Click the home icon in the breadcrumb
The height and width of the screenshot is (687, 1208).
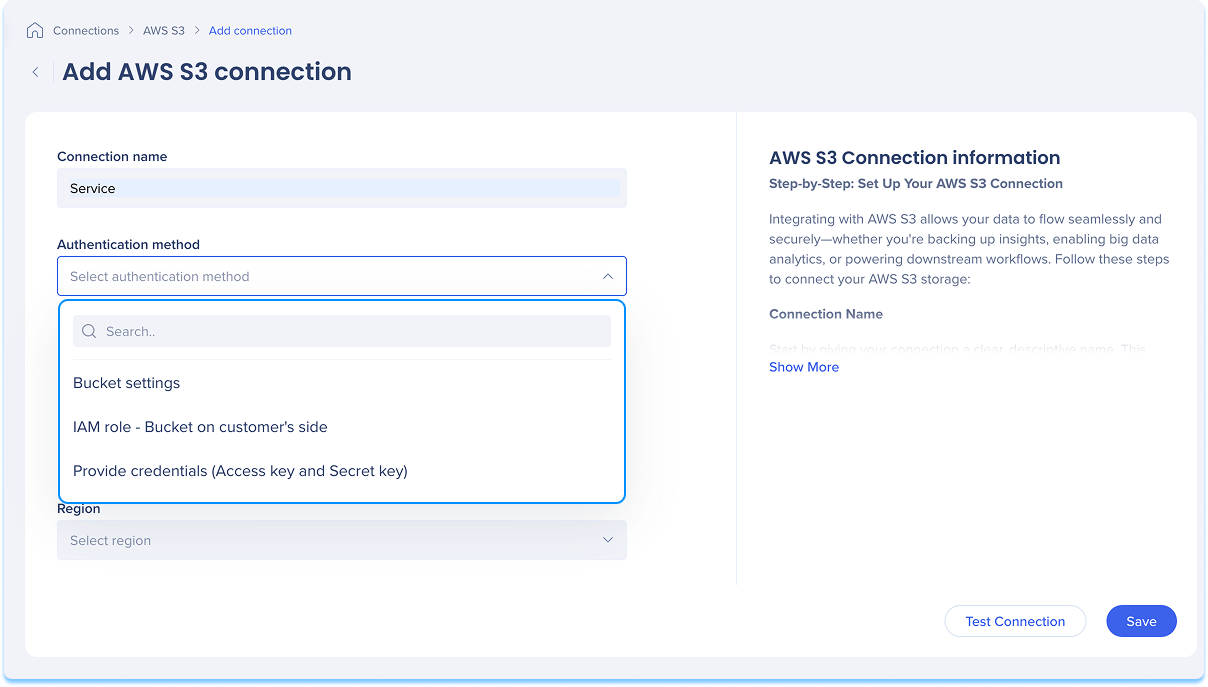click(x=35, y=30)
